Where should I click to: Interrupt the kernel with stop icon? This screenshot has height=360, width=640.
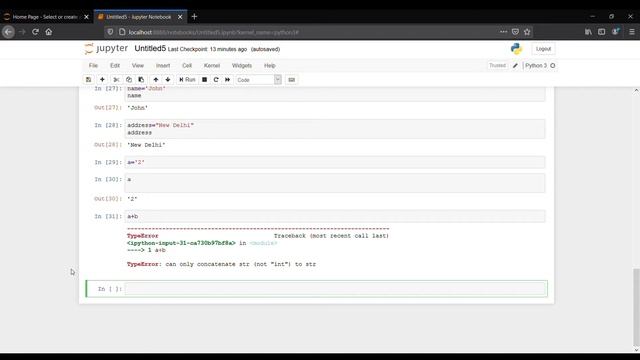pos(204,80)
